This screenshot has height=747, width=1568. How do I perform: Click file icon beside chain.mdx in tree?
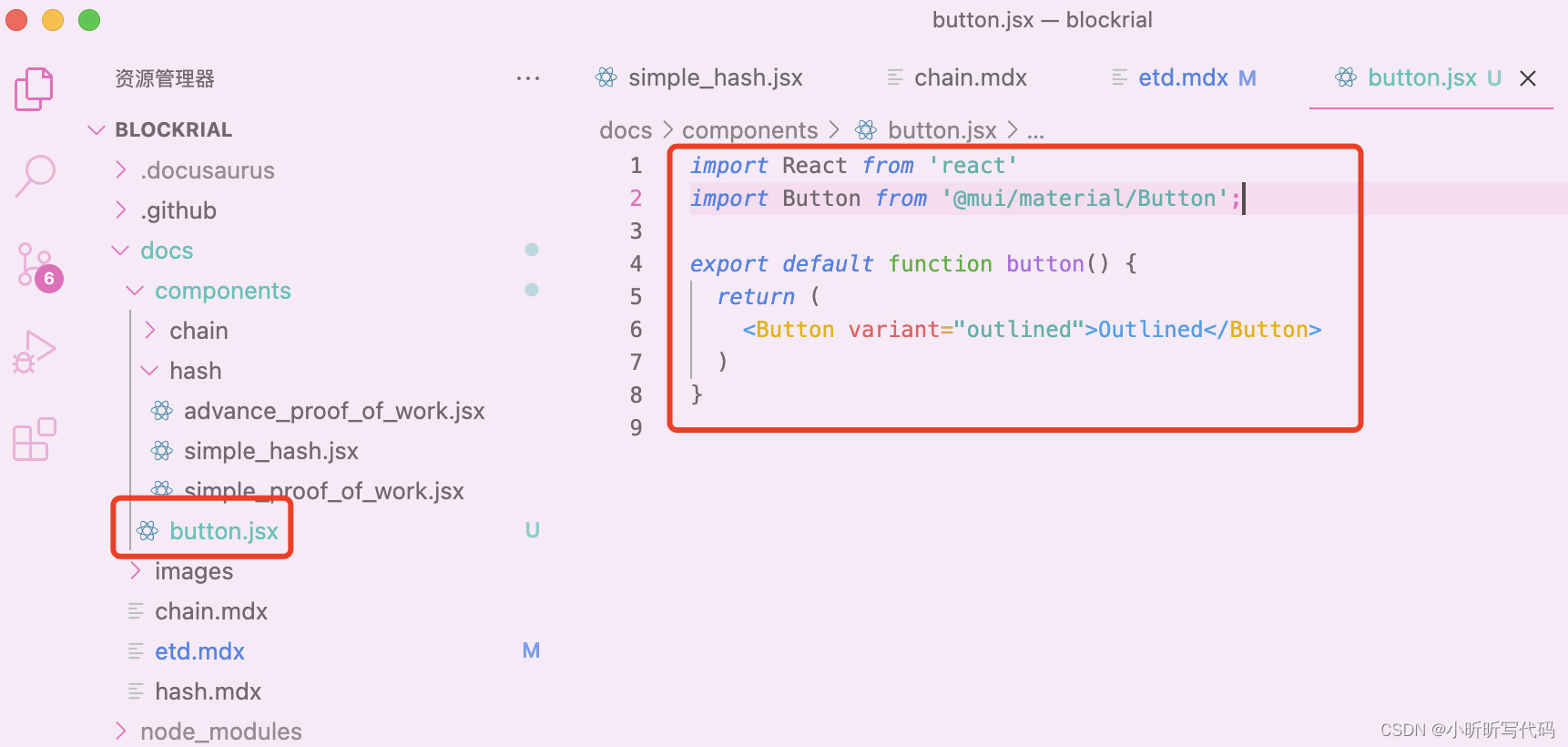pos(136,611)
